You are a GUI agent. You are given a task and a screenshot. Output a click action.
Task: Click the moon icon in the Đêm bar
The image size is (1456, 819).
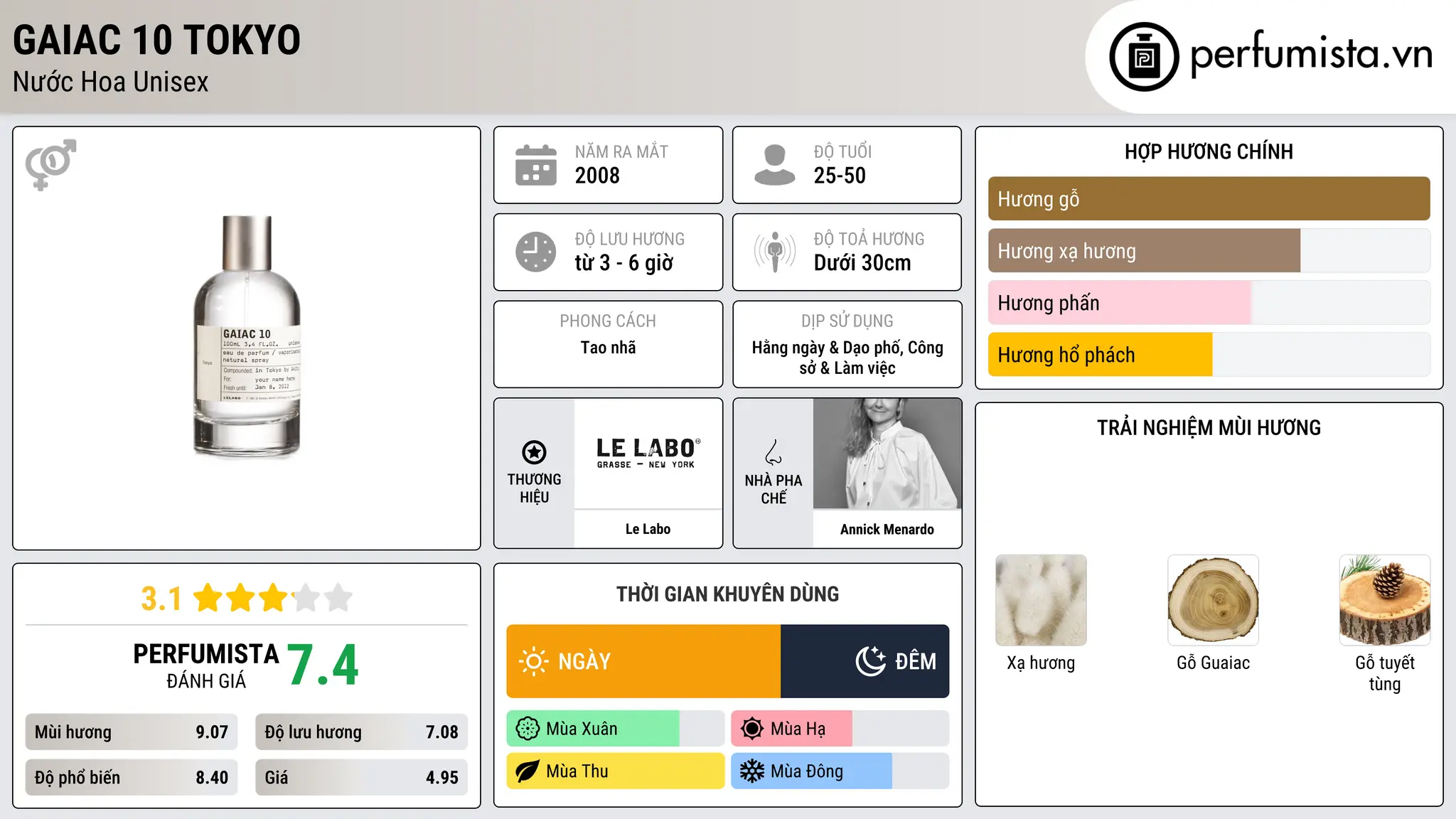point(871,661)
